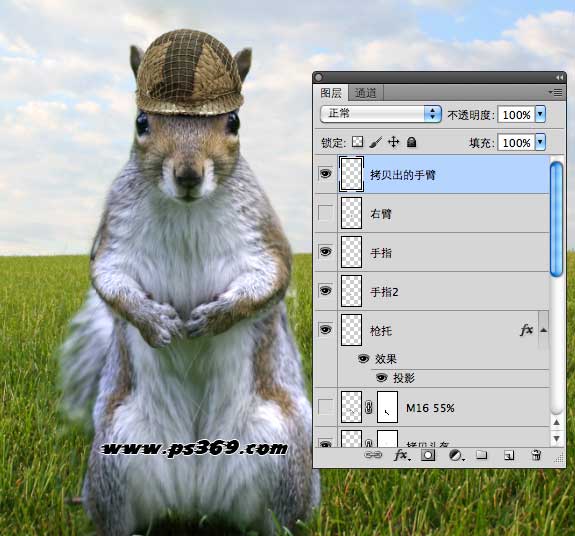Toggle lock position move icon
575x536 pixels.
pos(393,142)
